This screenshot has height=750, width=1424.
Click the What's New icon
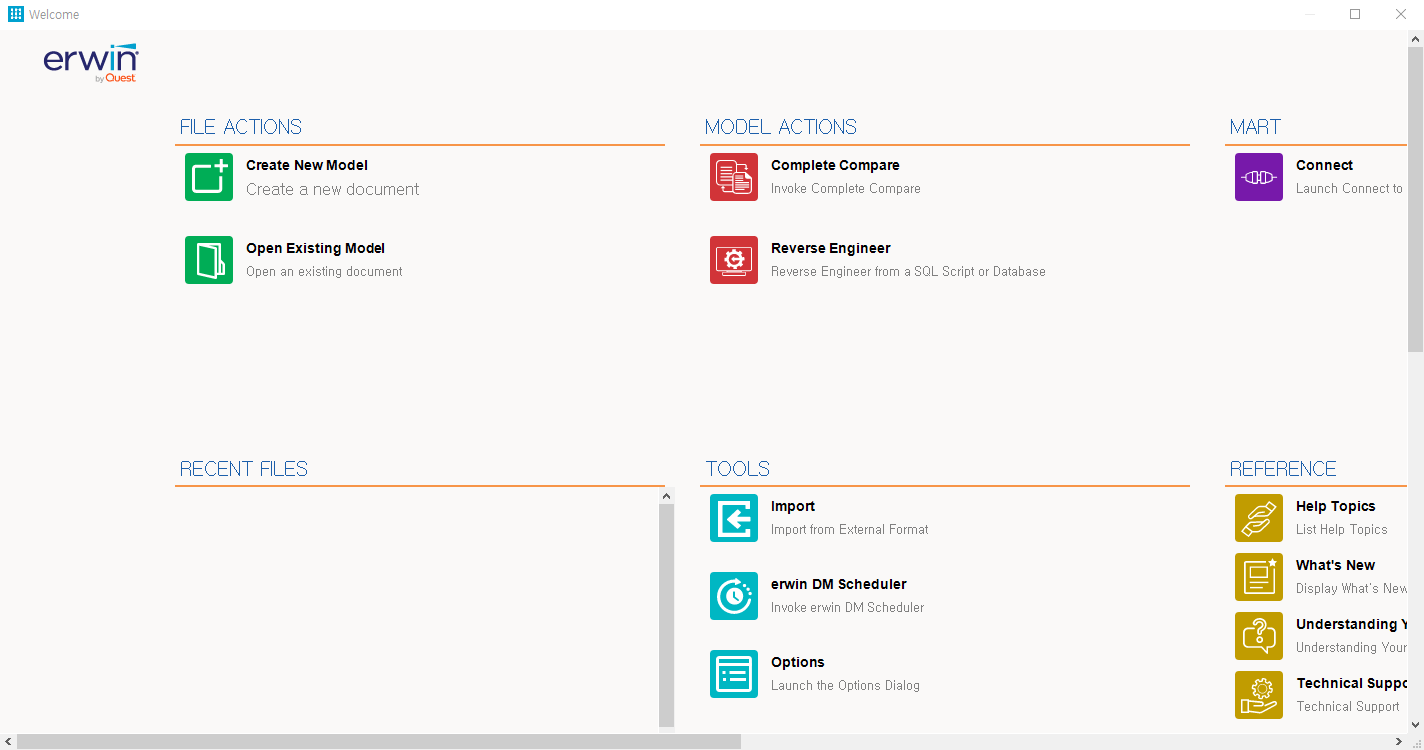coord(1259,577)
